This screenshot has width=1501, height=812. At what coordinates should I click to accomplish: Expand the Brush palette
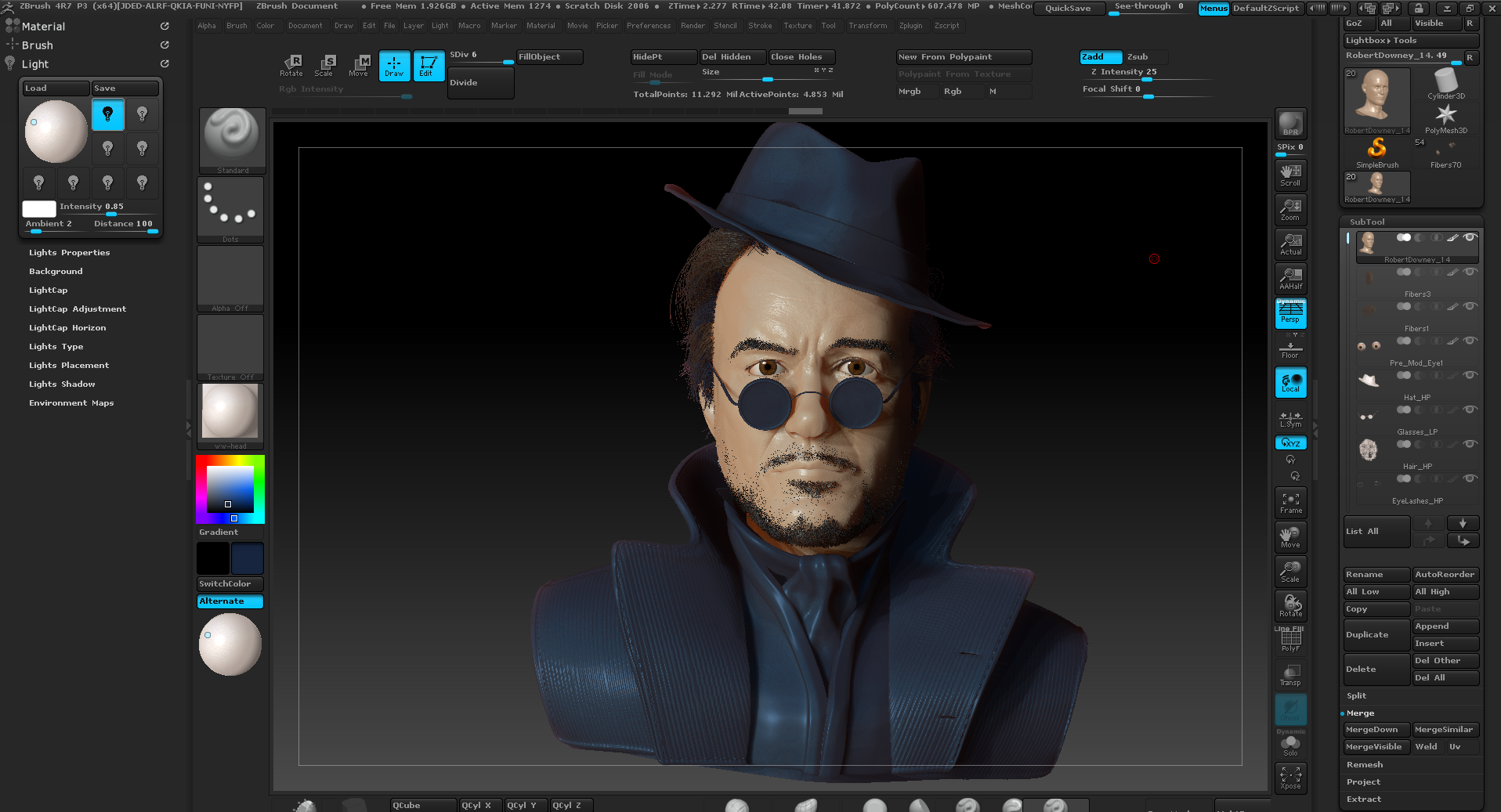(38, 45)
